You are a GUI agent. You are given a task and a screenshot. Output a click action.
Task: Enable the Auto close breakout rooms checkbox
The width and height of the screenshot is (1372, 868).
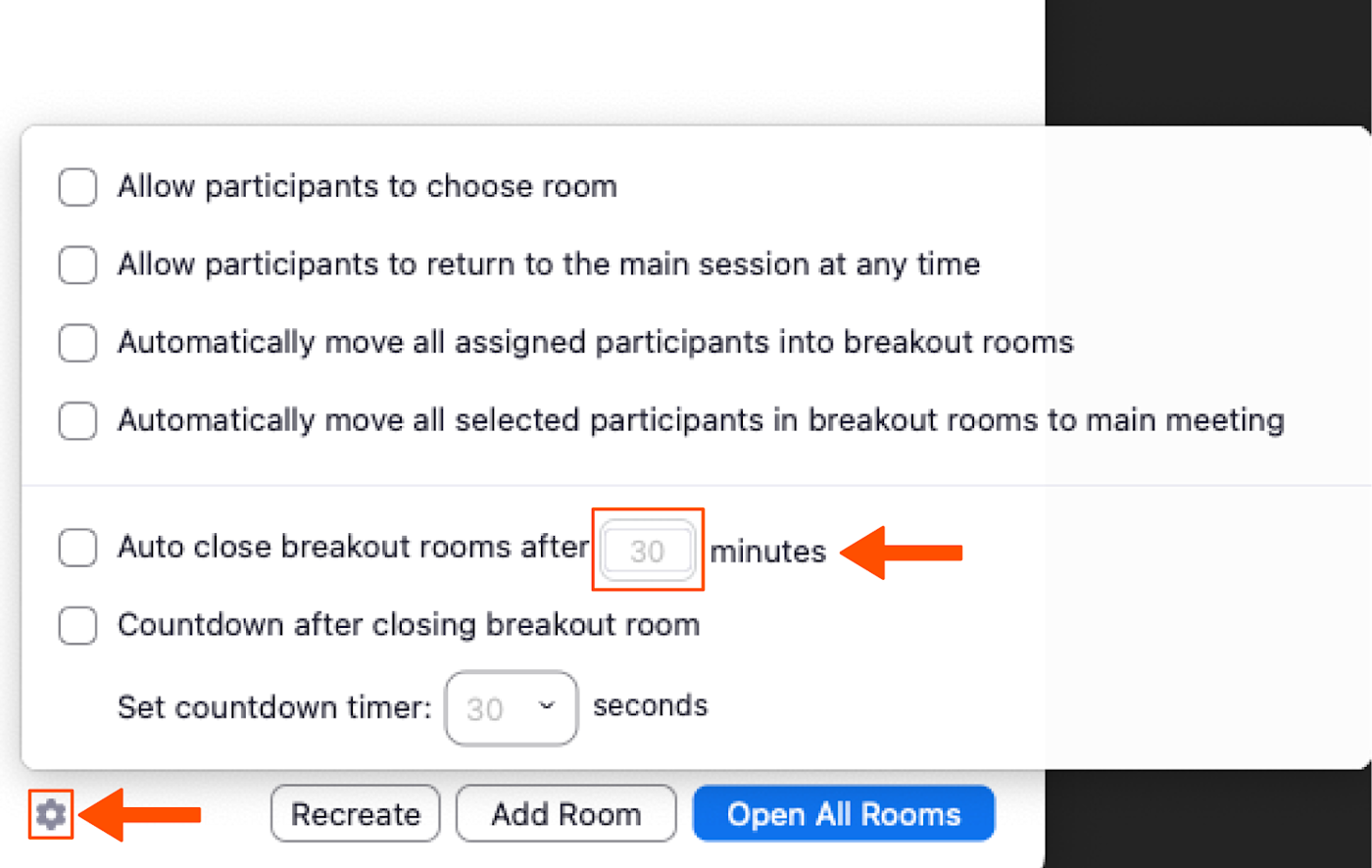[77, 548]
